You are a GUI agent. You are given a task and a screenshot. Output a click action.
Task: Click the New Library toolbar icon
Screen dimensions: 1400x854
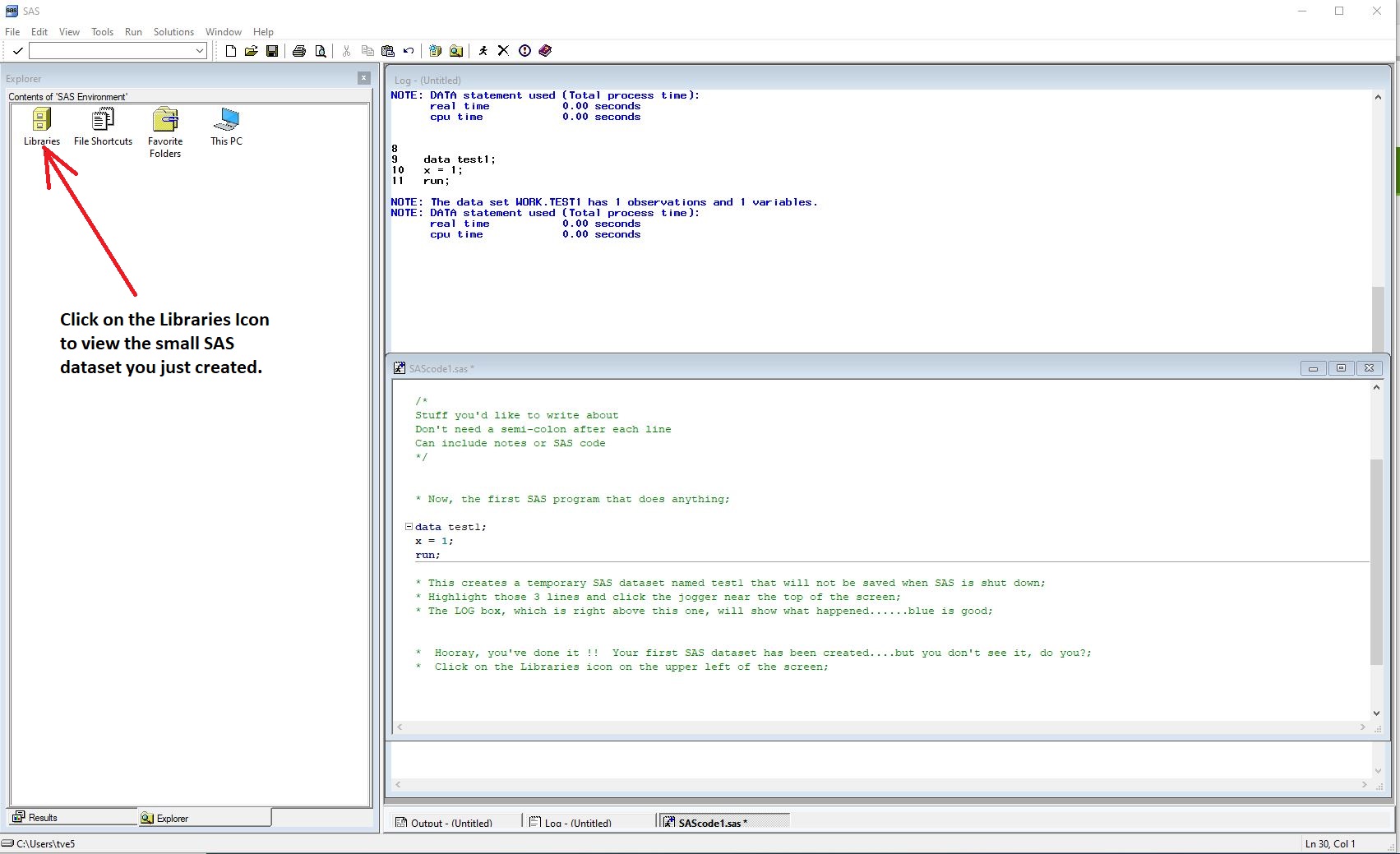point(435,51)
